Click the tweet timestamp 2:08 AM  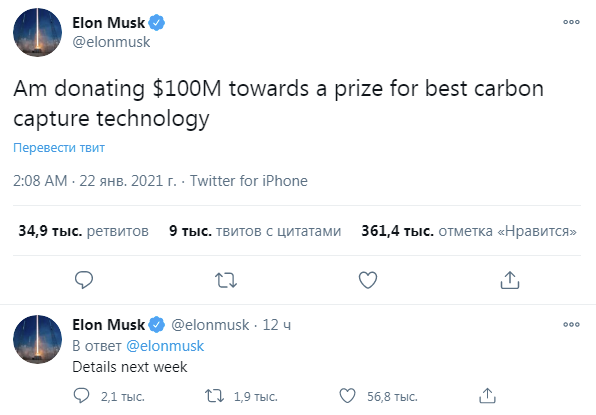pos(40,181)
